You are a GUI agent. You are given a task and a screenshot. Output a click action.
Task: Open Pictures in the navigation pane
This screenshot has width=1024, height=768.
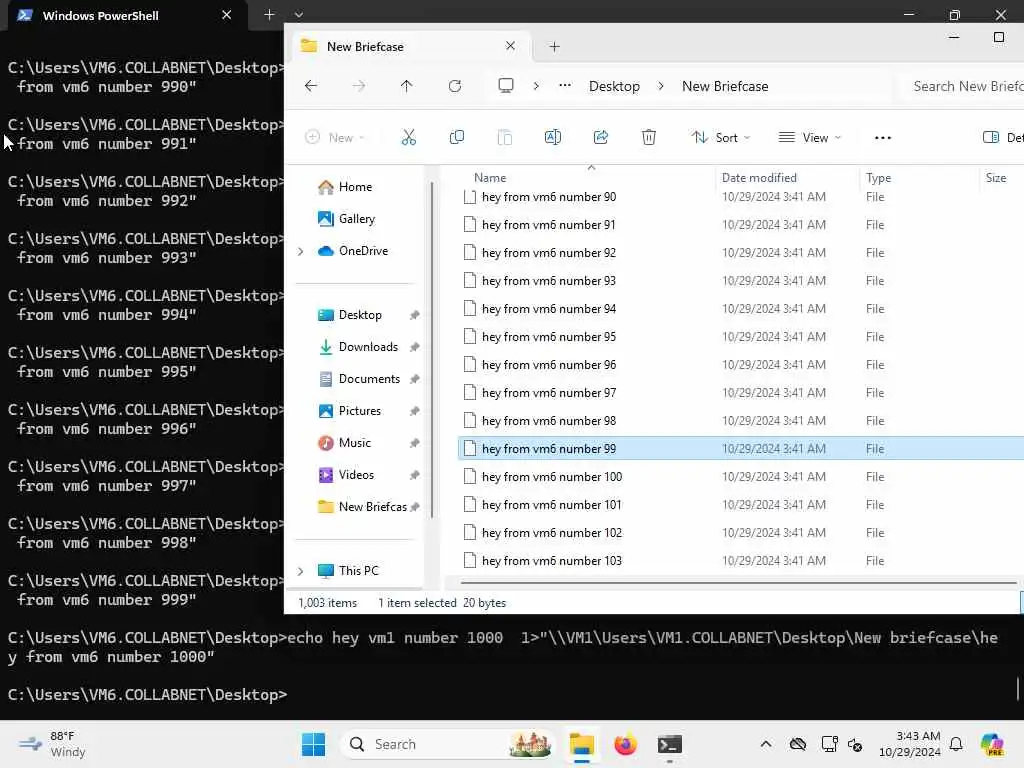[350, 411]
